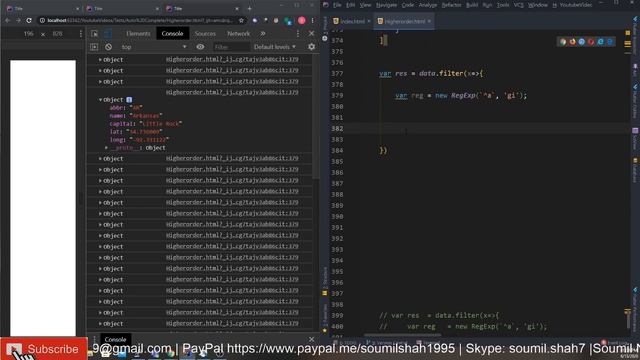Switch to the Elements tab

pos(138,34)
